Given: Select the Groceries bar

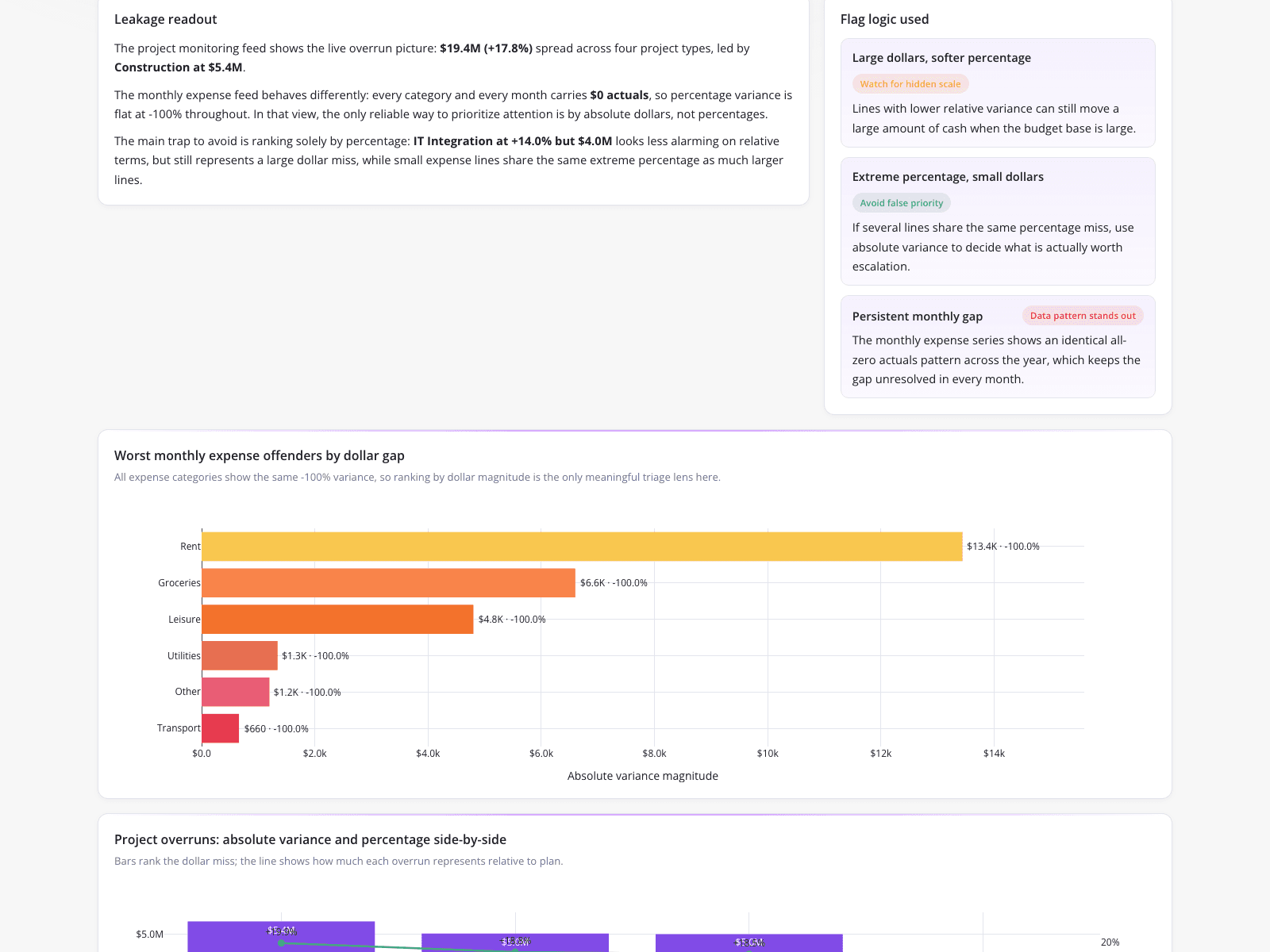Looking at the screenshot, I should (x=388, y=583).
